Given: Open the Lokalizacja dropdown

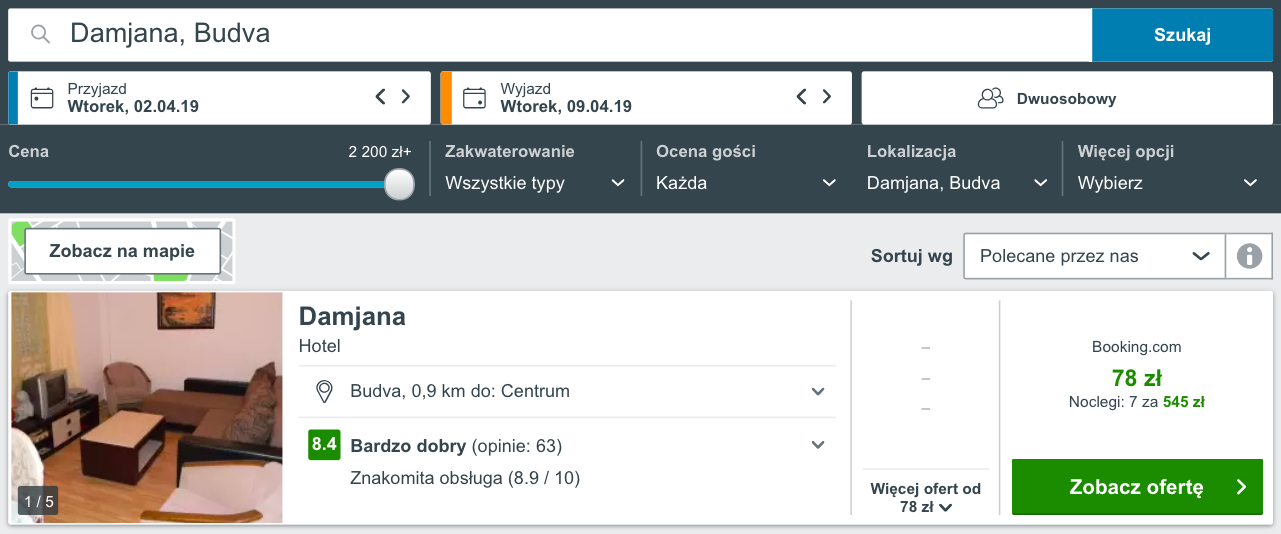Looking at the screenshot, I should tap(957, 183).
